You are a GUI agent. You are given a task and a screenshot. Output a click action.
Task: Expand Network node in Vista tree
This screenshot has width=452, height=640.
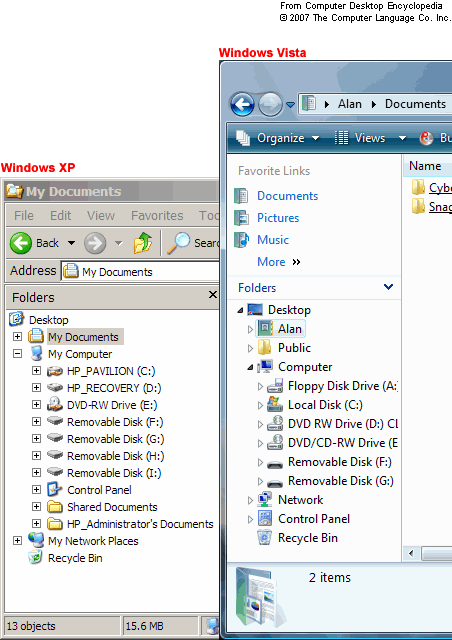pos(251,500)
